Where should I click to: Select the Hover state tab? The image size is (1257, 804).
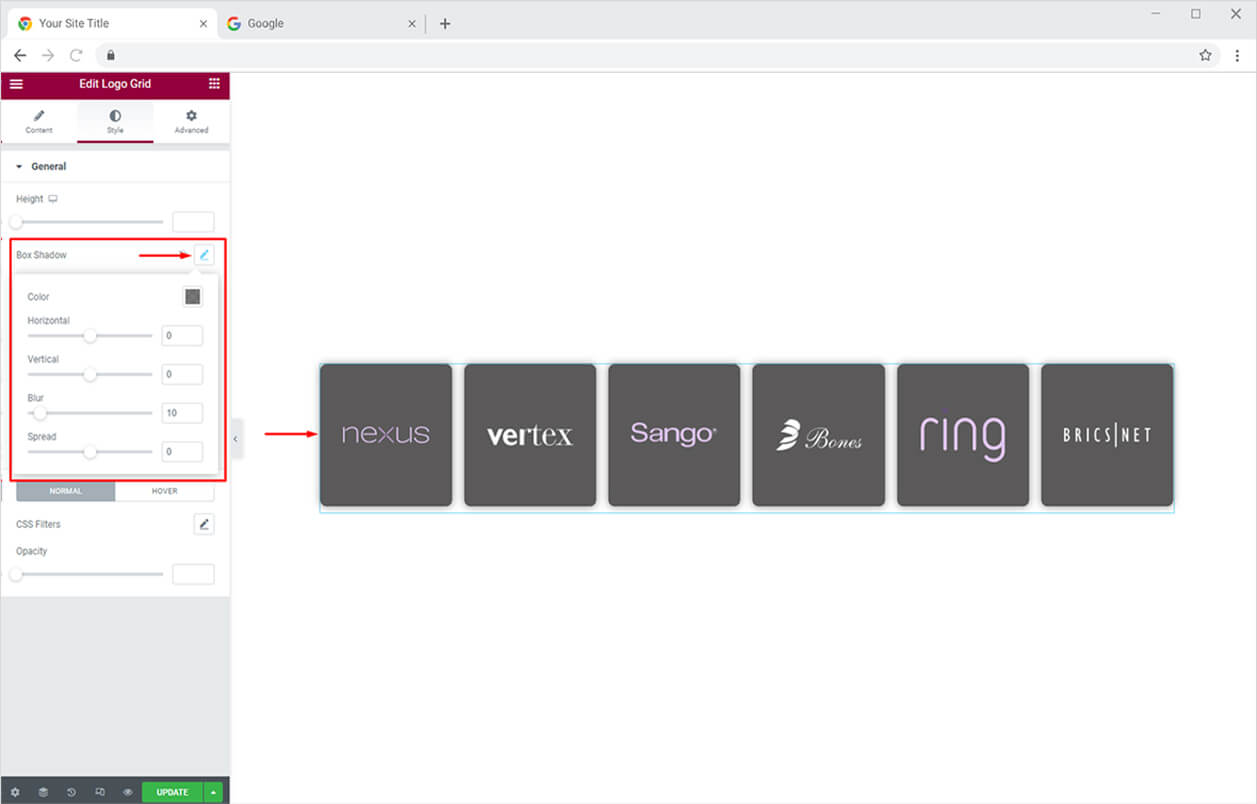click(164, 491)
